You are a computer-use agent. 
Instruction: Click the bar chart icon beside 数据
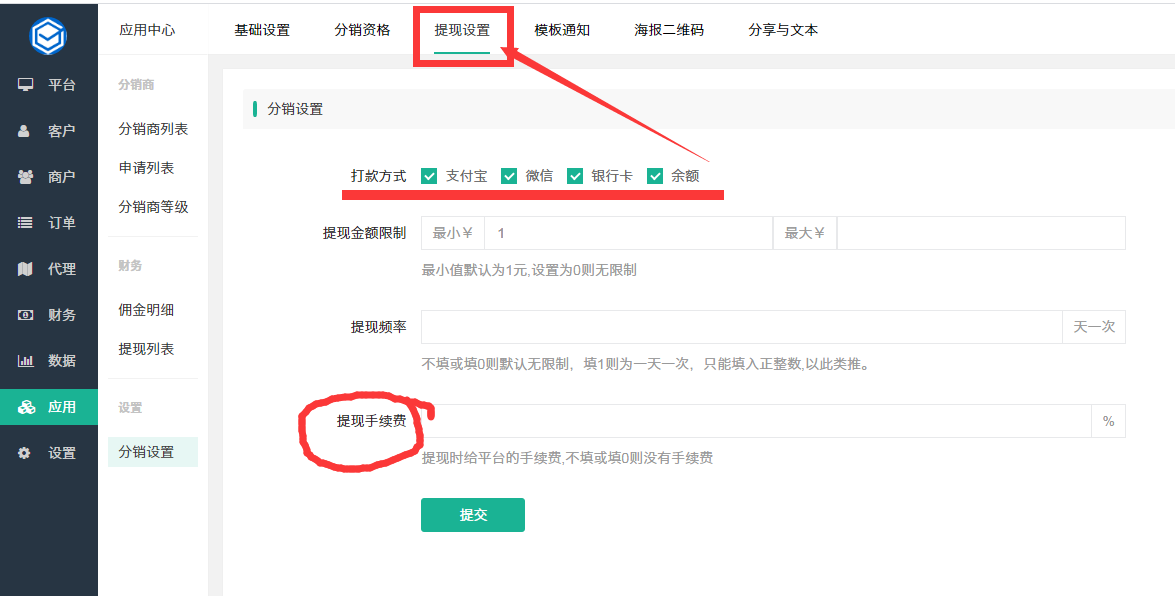pos(25,361)
